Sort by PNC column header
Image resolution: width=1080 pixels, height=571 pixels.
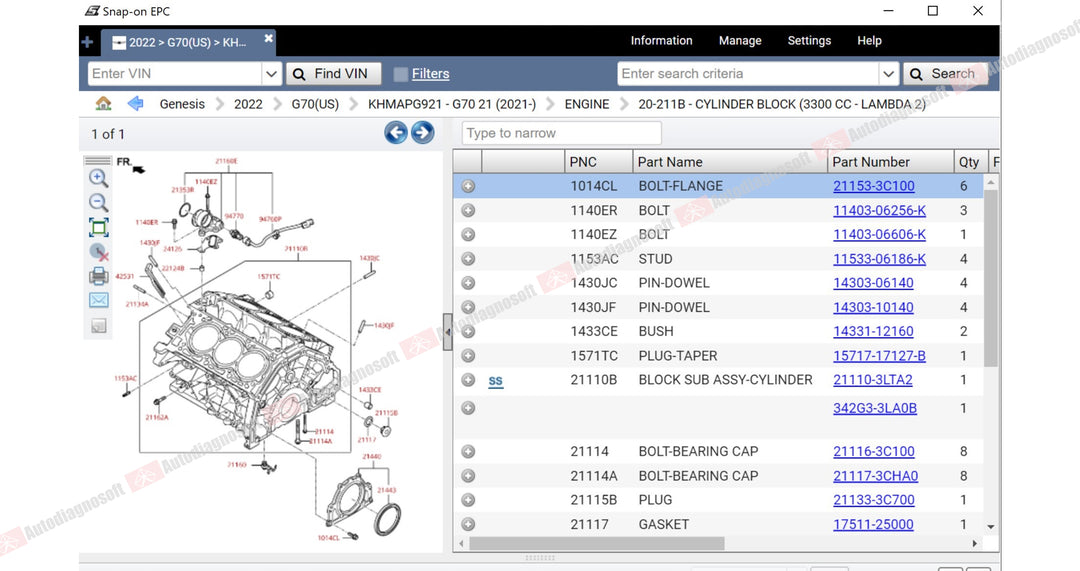pyautogui.click(x=598, y=162)
